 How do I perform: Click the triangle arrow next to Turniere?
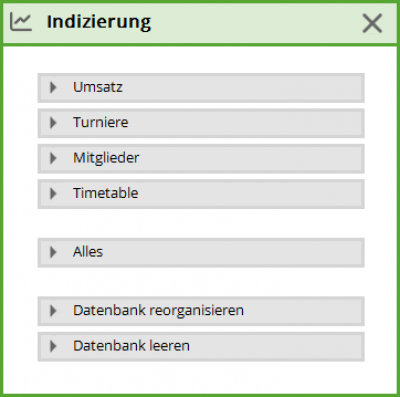[x=53, y=123]
